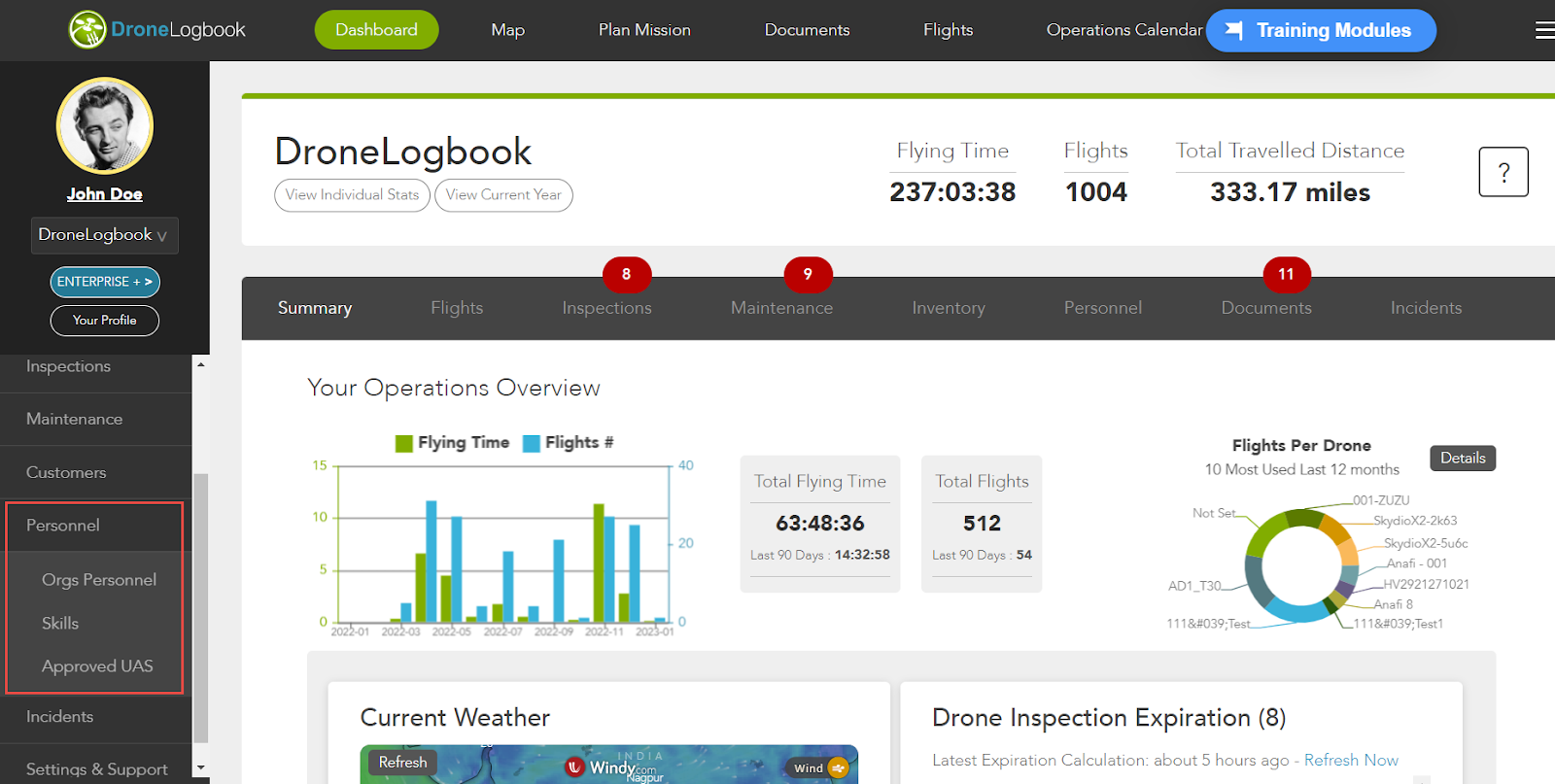
Task: Open the hamburger menu icon
Action: 1544,30
